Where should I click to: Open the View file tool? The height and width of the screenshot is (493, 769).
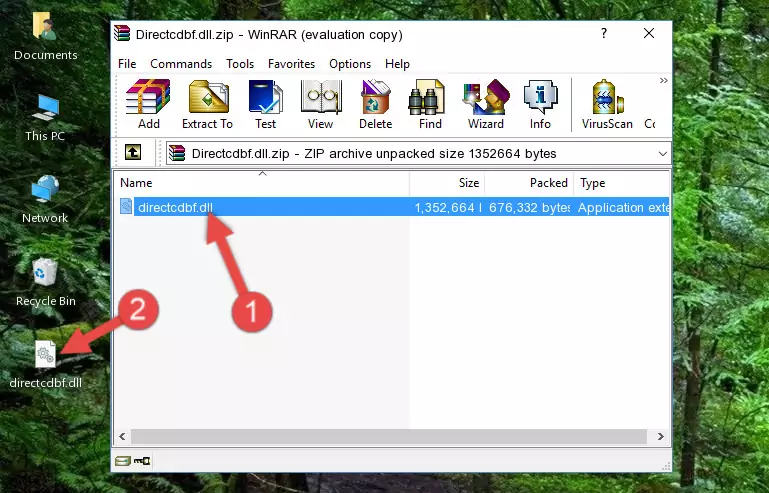point(321,104)
